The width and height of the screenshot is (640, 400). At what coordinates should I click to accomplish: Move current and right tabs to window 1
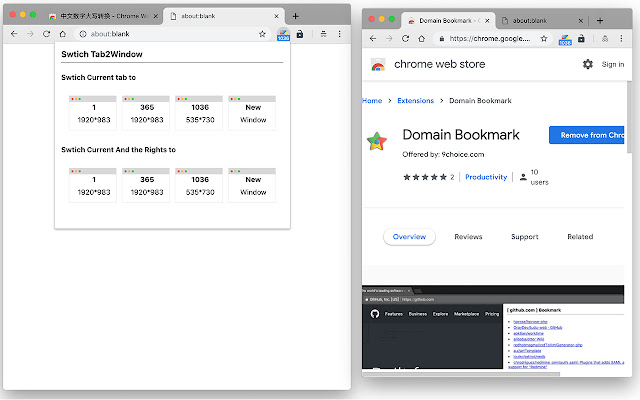[x=93, y=185]
